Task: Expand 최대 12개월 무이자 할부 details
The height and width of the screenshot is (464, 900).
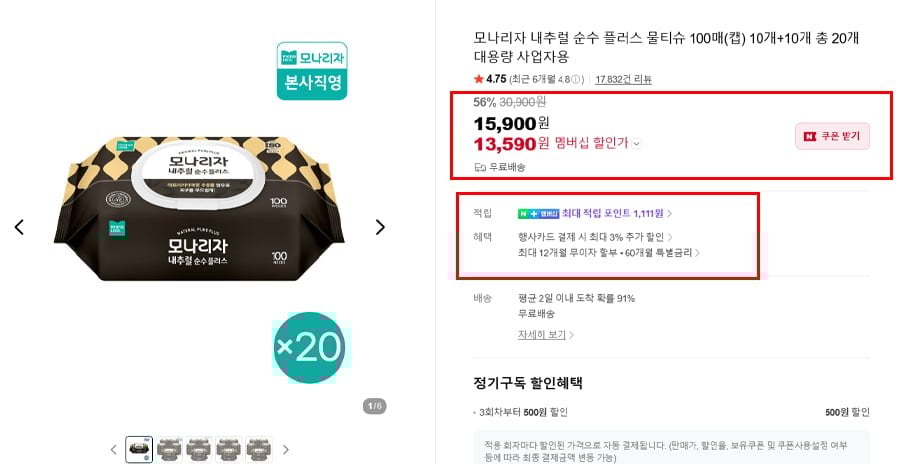Action: [x=697, y=253]
